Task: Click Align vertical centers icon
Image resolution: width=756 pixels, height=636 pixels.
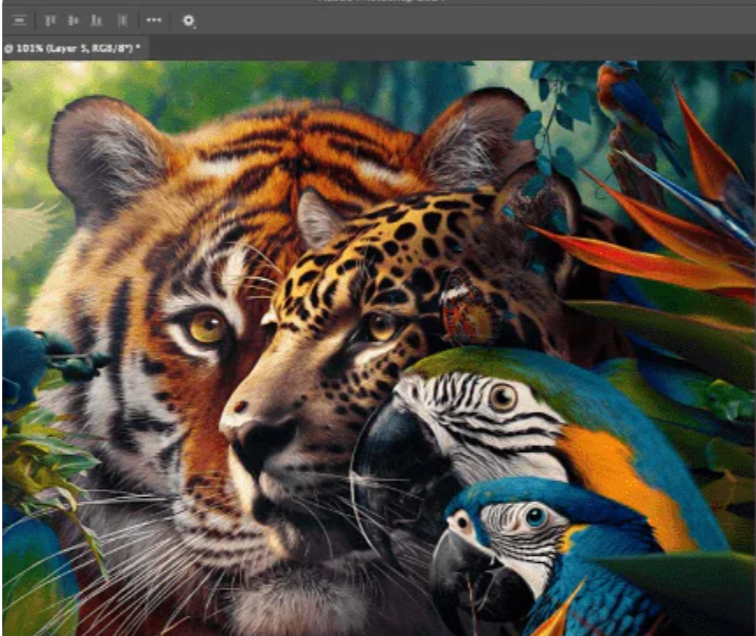Action: 73,20
